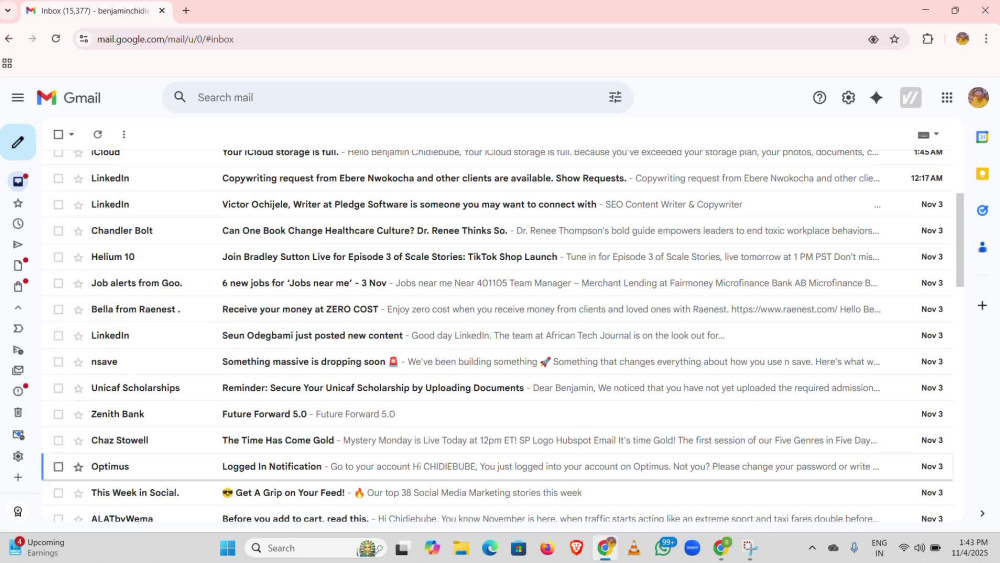Star the Victor Ochijele LinkedIn email
The image size is (1000, 563).
pyautogui.click(x=78, y=205)
